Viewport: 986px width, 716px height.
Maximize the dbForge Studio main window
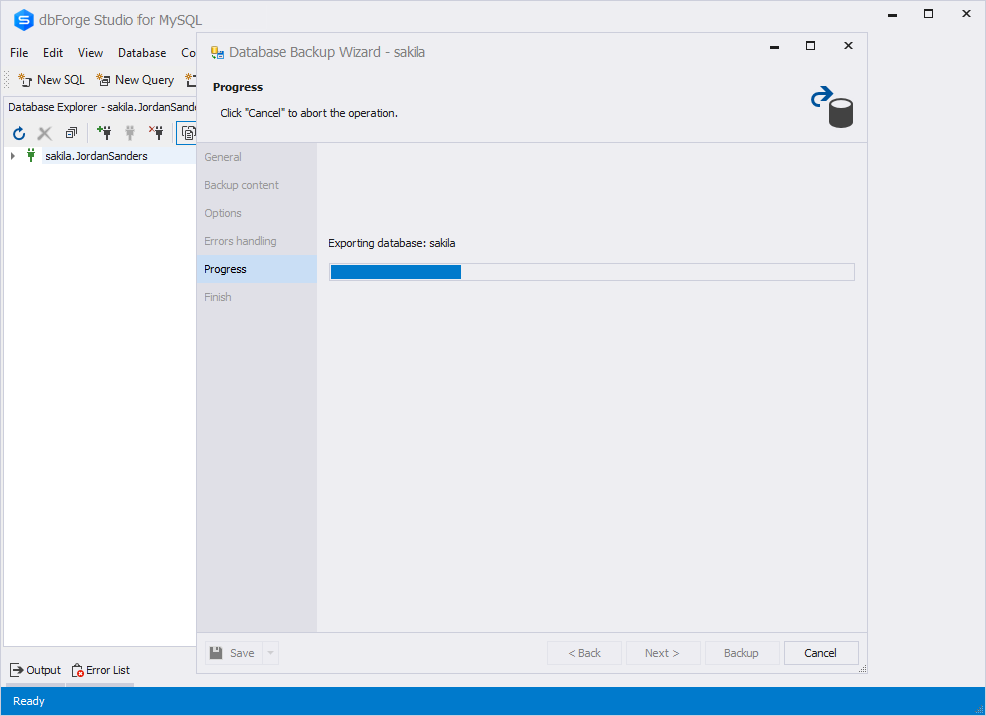tap(928, 14)
